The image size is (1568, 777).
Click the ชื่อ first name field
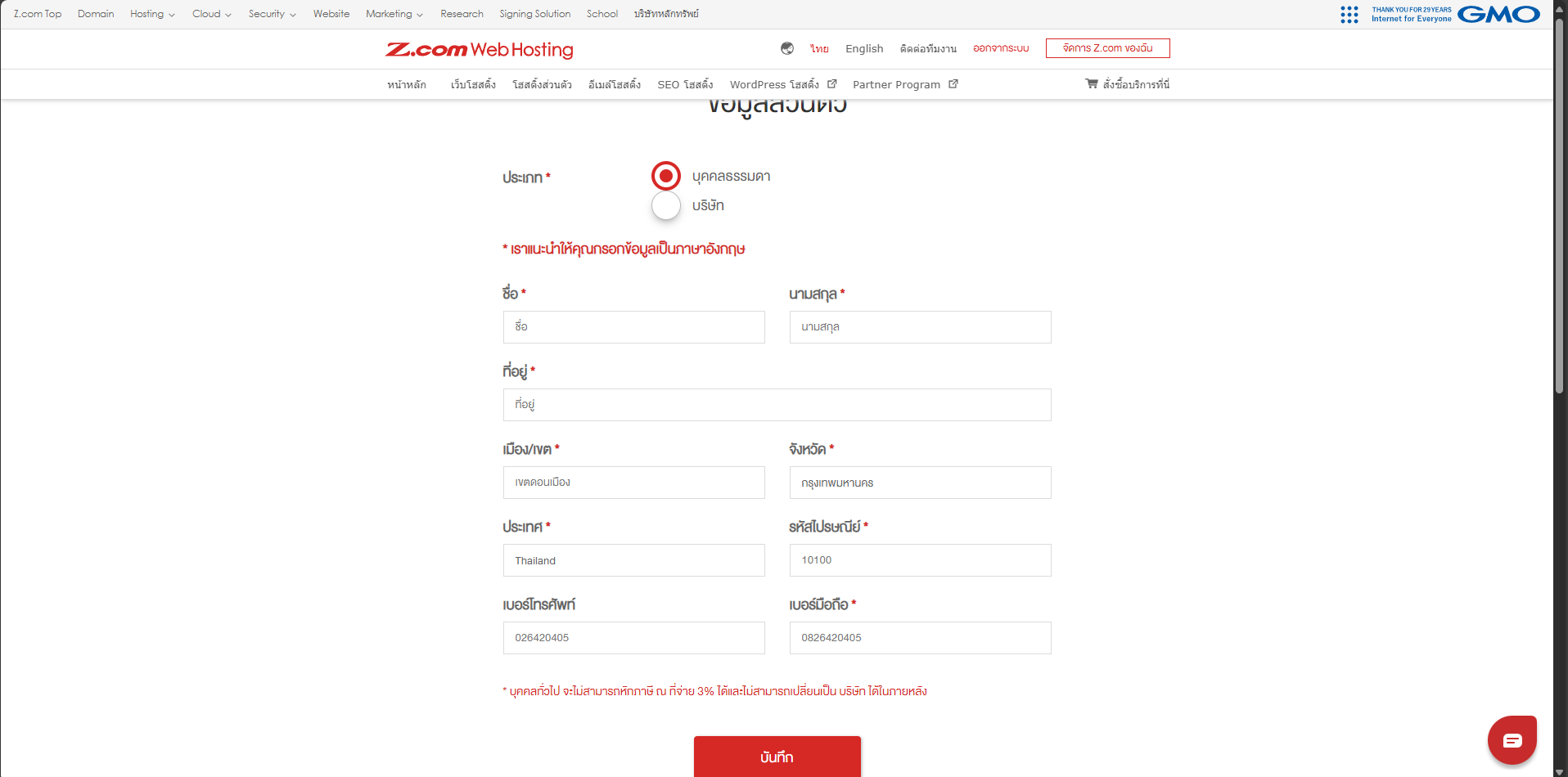pos(633,327)
